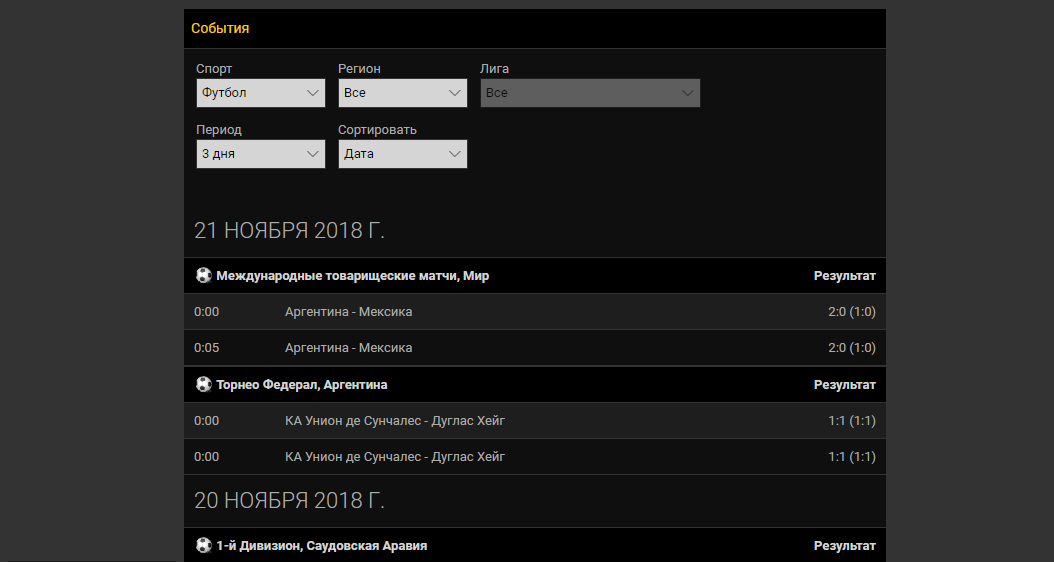
Task: Click soccer ball icon next to 1-й Дивизион
Action: (x=204, y=545)
